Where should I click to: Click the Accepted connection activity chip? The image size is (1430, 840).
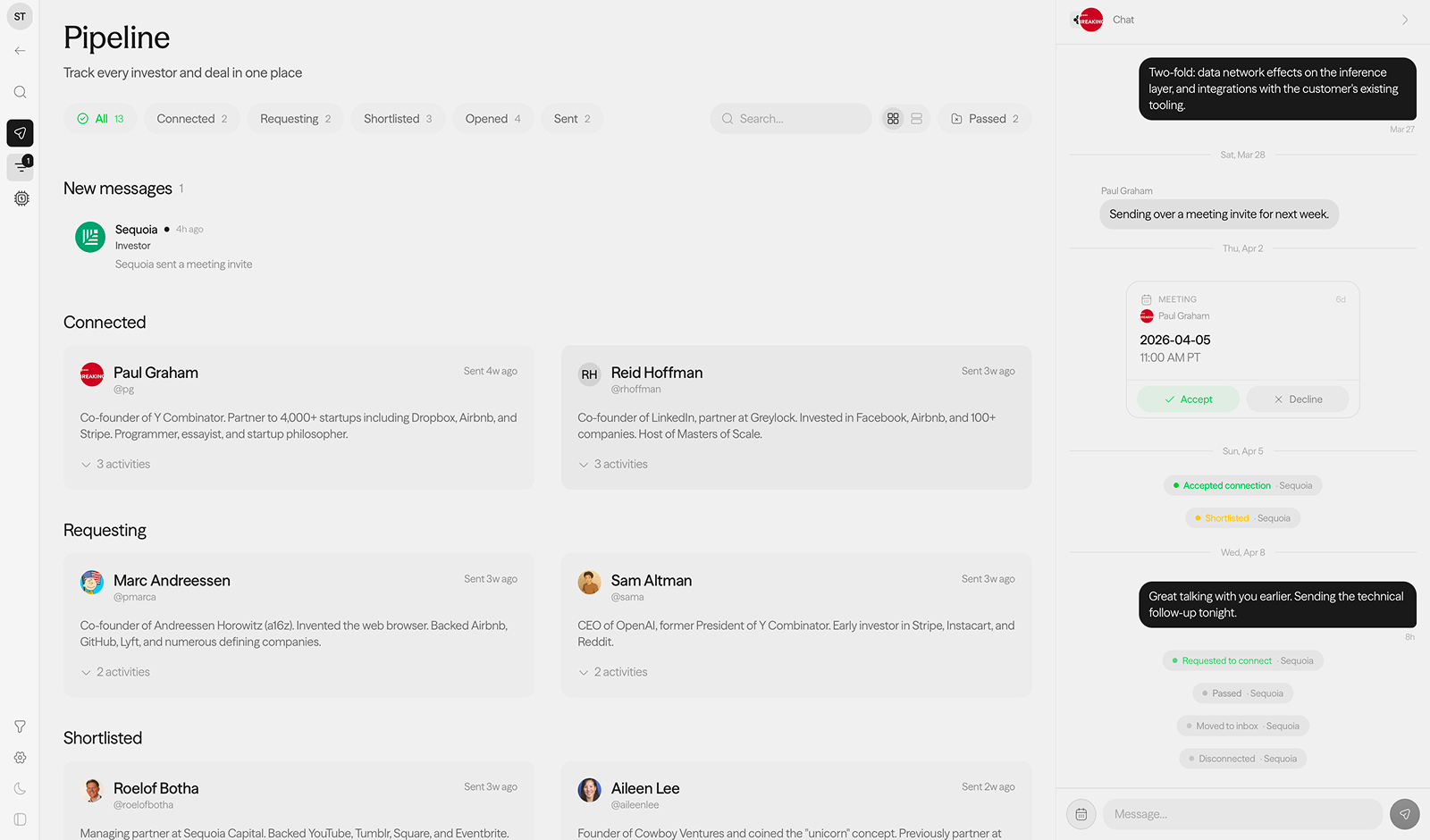coord(1243,486)
